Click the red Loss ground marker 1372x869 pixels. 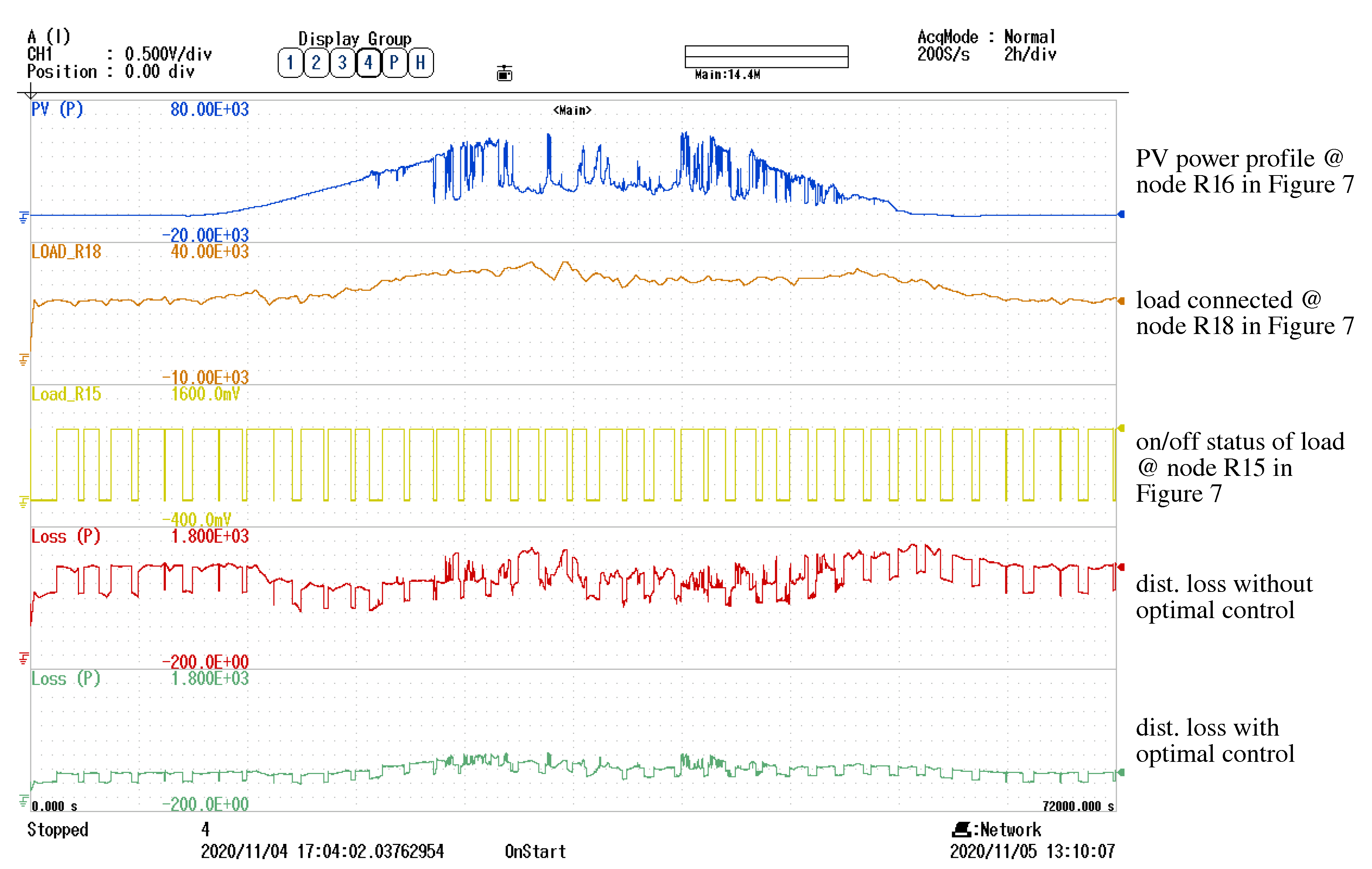23,659
